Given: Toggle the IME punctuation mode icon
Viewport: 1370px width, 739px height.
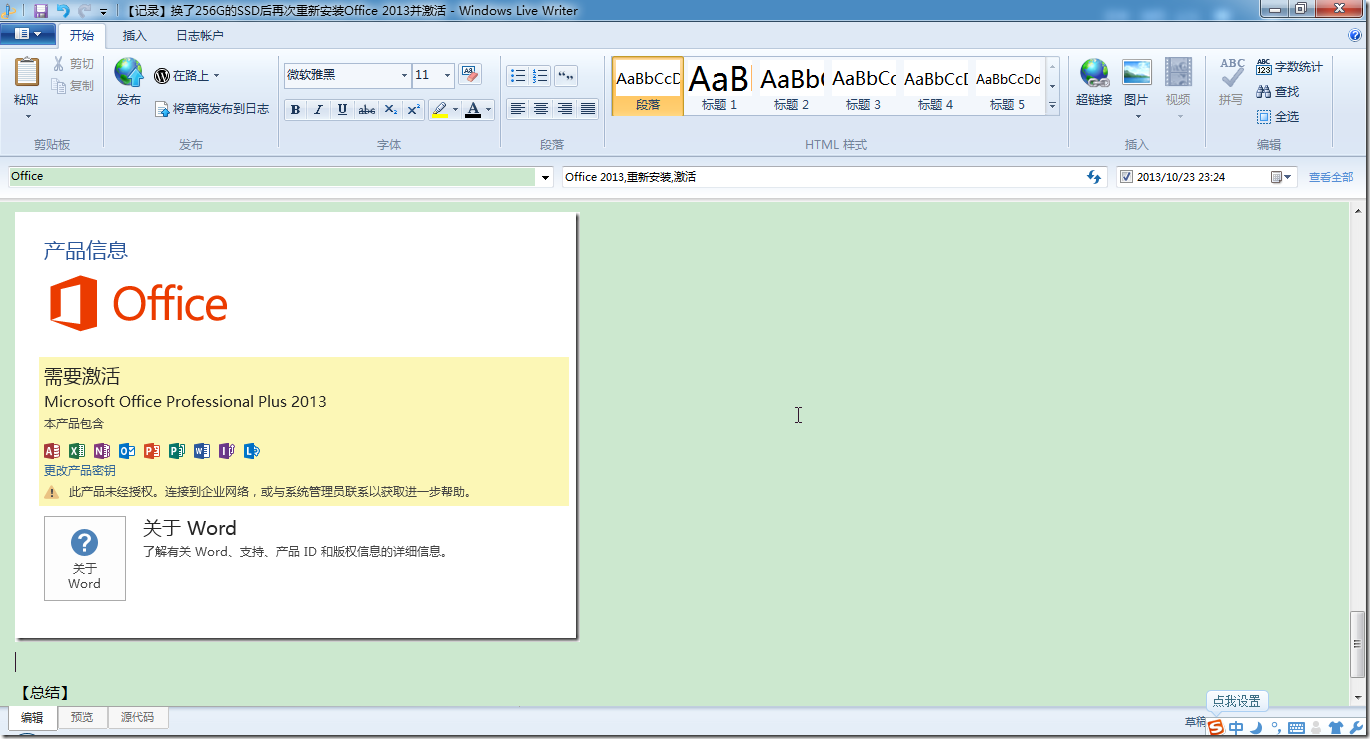Looking at the screenshot, I should tap(1275, 728).
